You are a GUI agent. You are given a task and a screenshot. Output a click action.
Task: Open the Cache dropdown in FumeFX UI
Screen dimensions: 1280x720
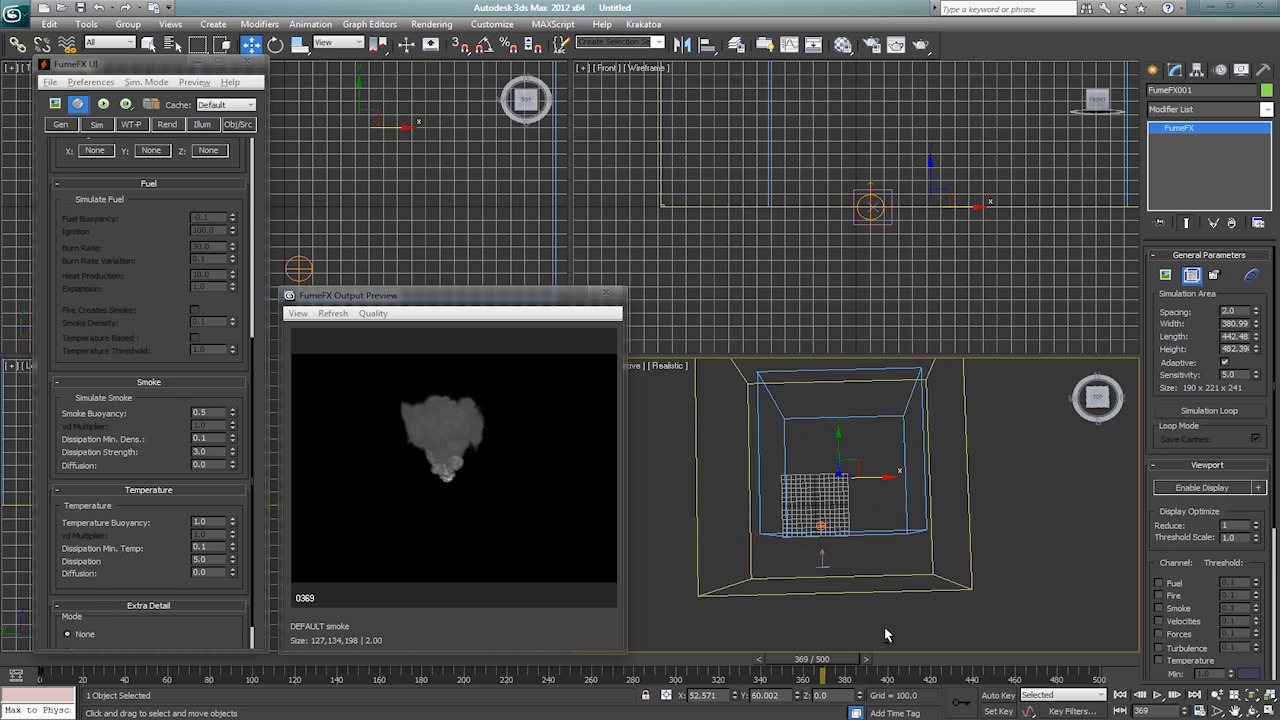tap(226, 104)
